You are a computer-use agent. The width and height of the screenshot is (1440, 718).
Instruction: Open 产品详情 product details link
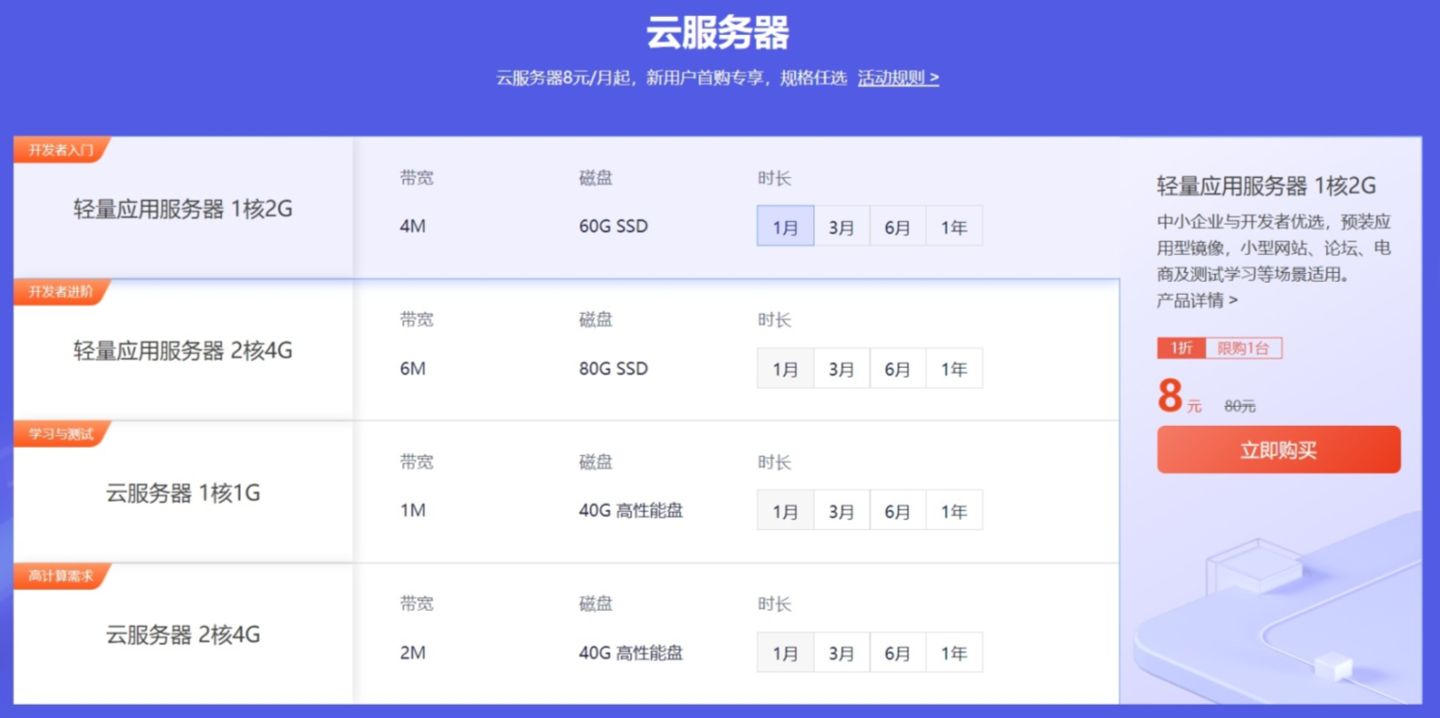(x=1197, y=300)
